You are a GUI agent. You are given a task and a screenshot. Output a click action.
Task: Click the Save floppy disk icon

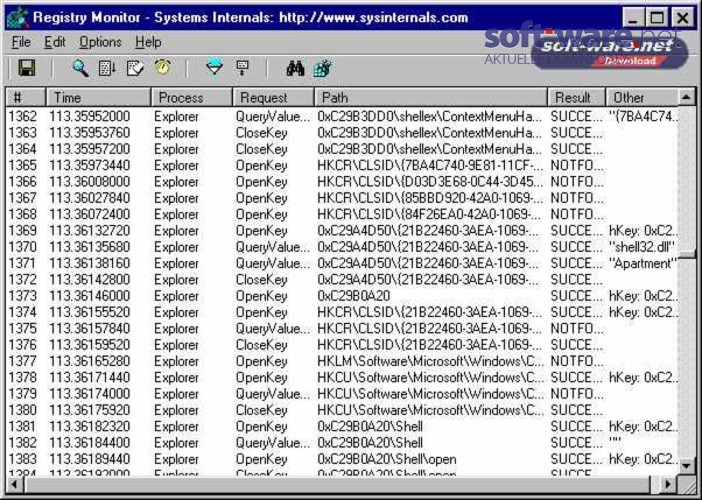click(x=27, y=68)
